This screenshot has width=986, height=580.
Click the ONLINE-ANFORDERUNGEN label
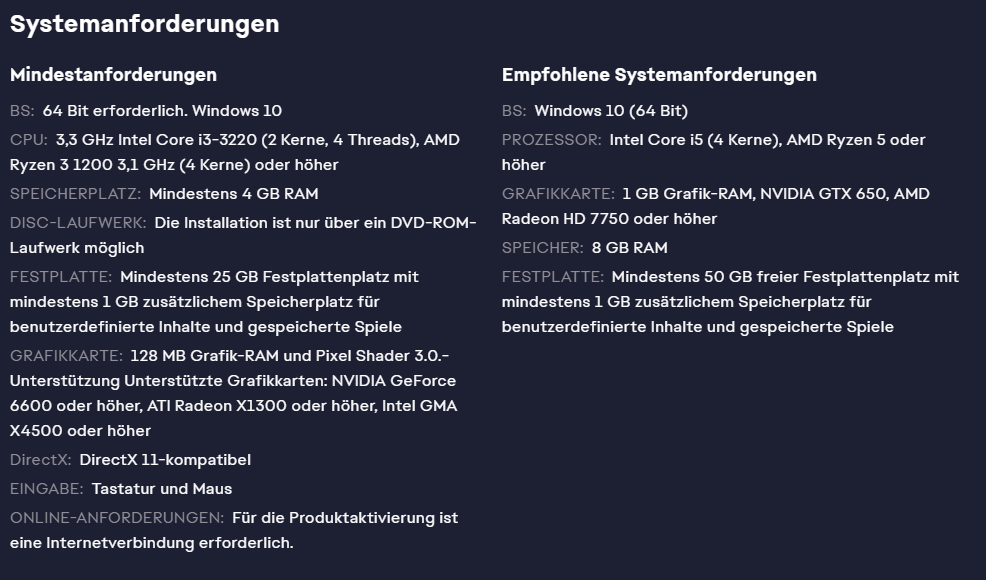pyautogui.click(x=117, y=518)
